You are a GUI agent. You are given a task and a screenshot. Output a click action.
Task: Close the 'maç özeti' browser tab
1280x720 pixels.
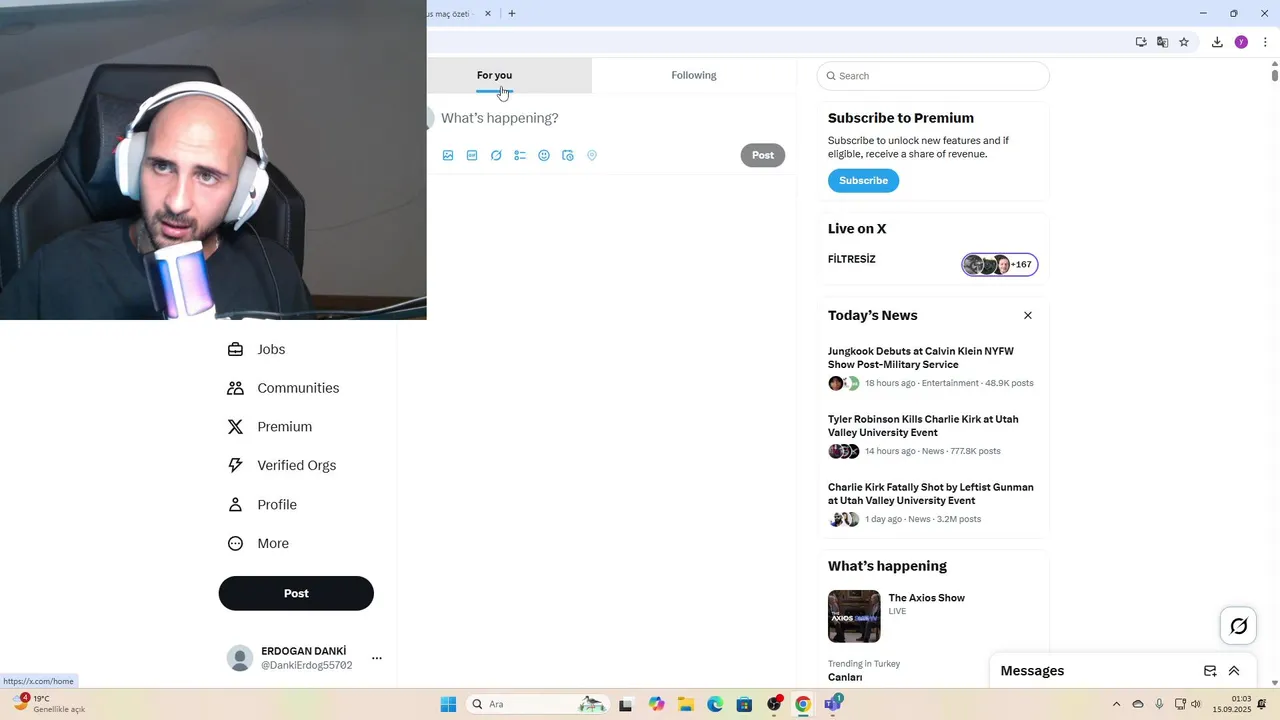488,14
